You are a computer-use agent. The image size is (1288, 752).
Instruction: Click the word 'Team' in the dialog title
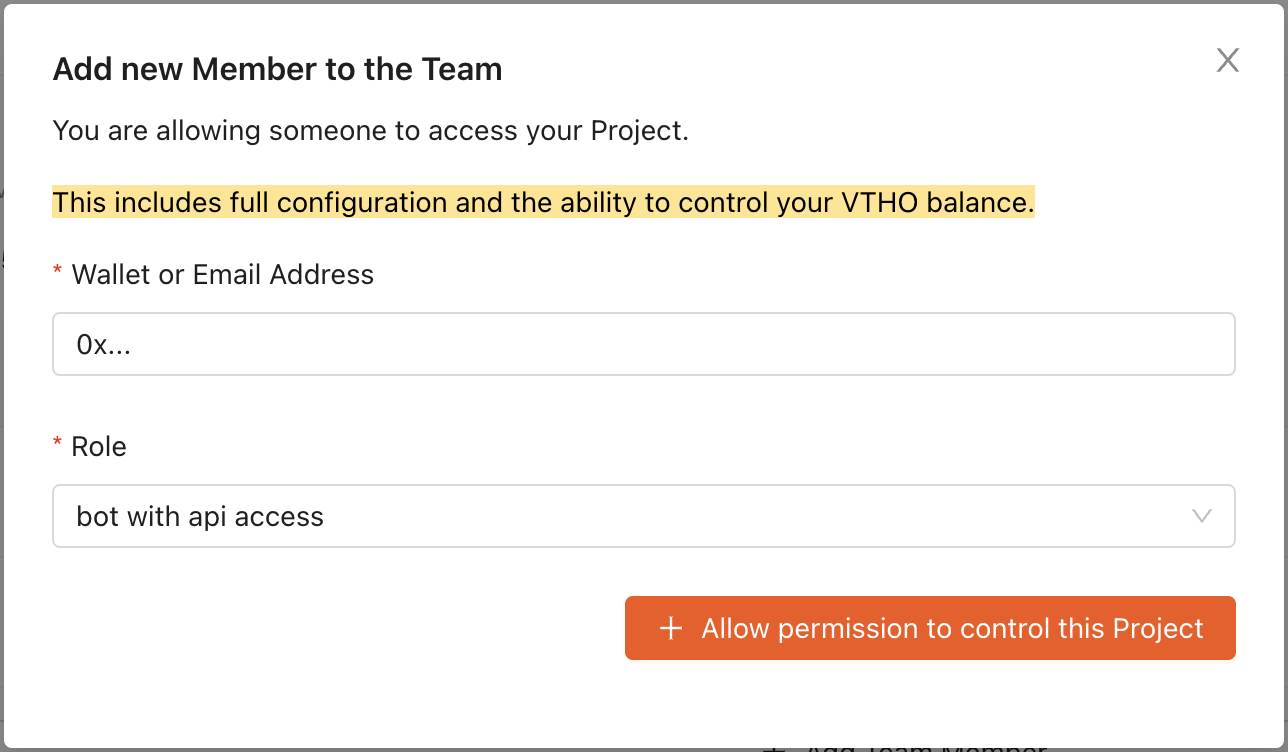click(x=461, y=69)
